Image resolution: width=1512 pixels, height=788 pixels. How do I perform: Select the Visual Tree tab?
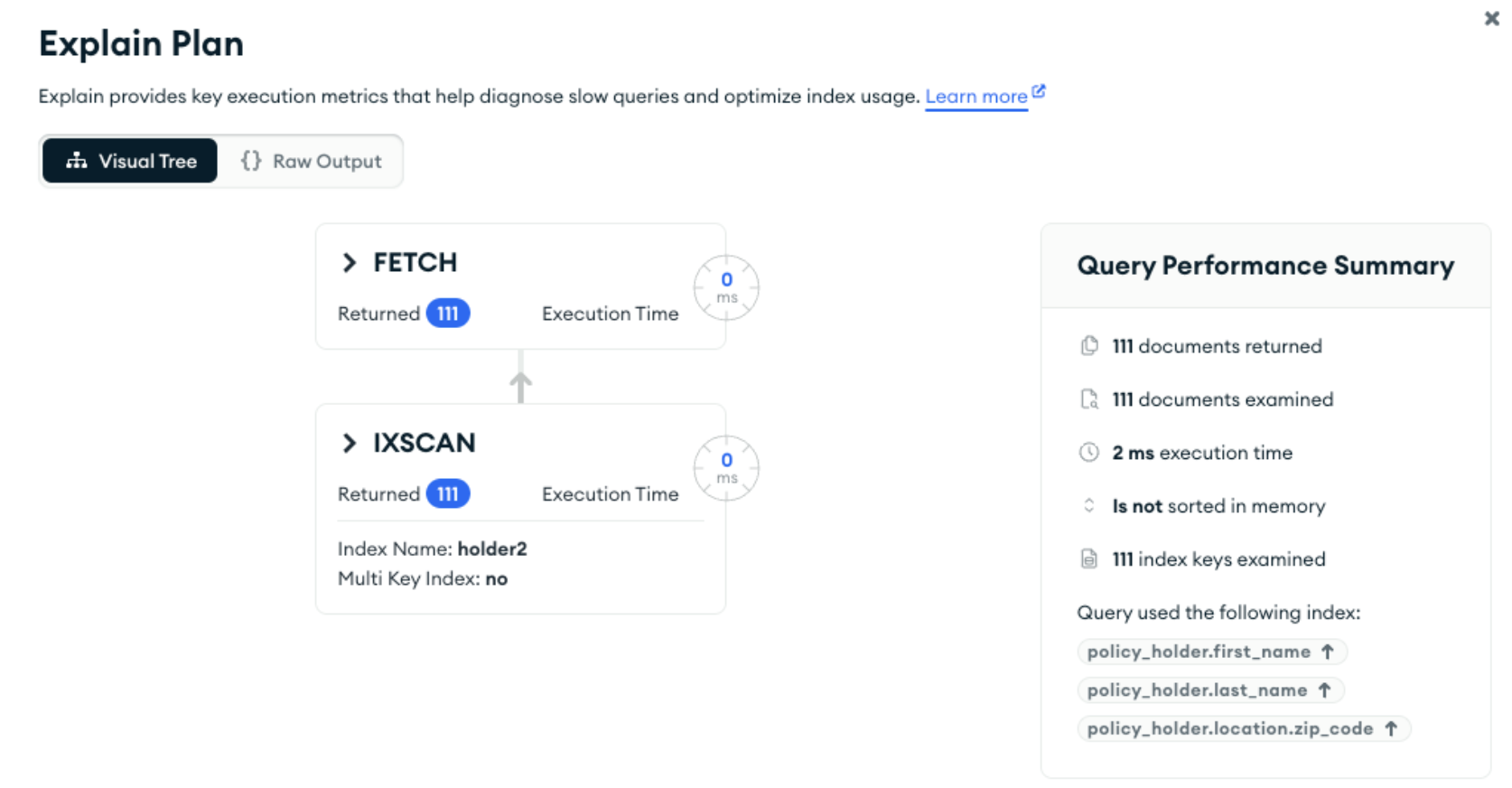131,161
